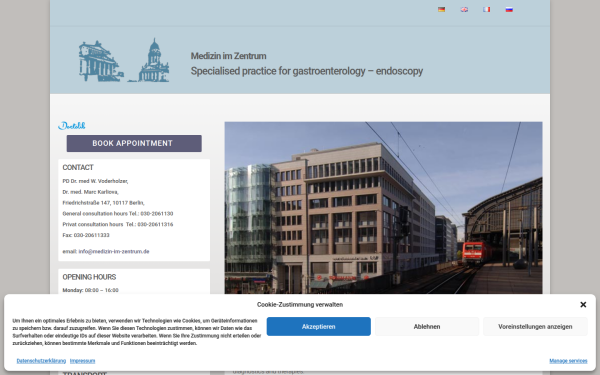Select the Specialised practice for gastroenterology heading

pos(307,71)
